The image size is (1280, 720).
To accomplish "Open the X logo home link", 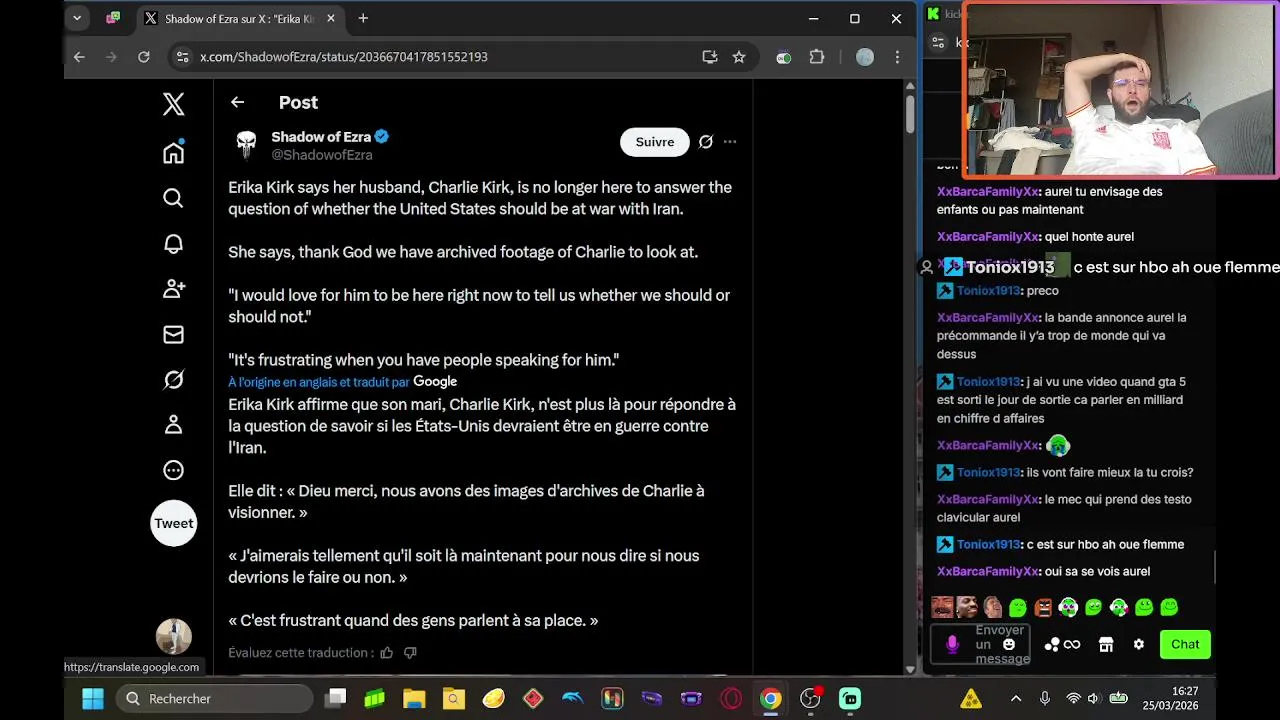I will pyautogui.click(x=173, y=103).
